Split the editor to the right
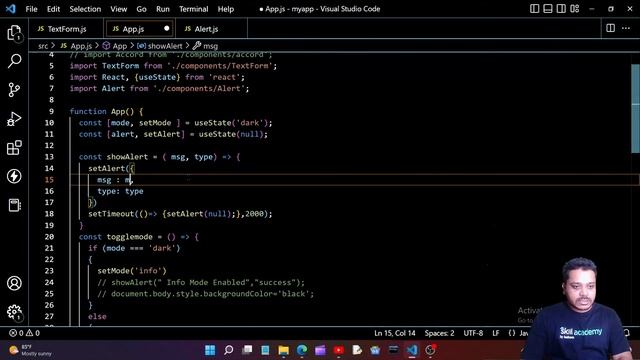The height and width of the screenshot is (360, 640). (610, 28)
